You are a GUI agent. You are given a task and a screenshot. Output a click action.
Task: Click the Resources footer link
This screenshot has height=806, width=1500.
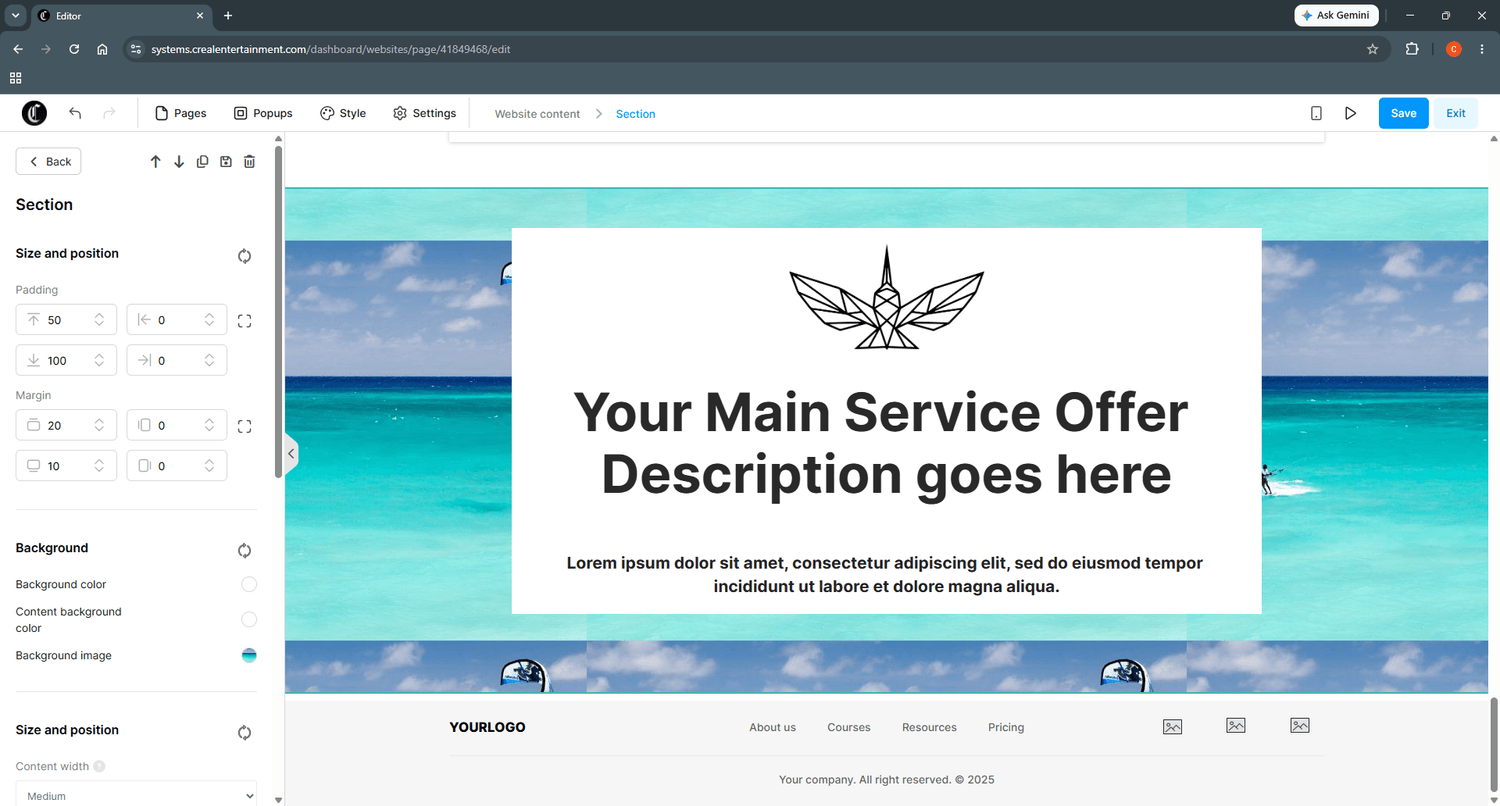(x=929, y=727)
